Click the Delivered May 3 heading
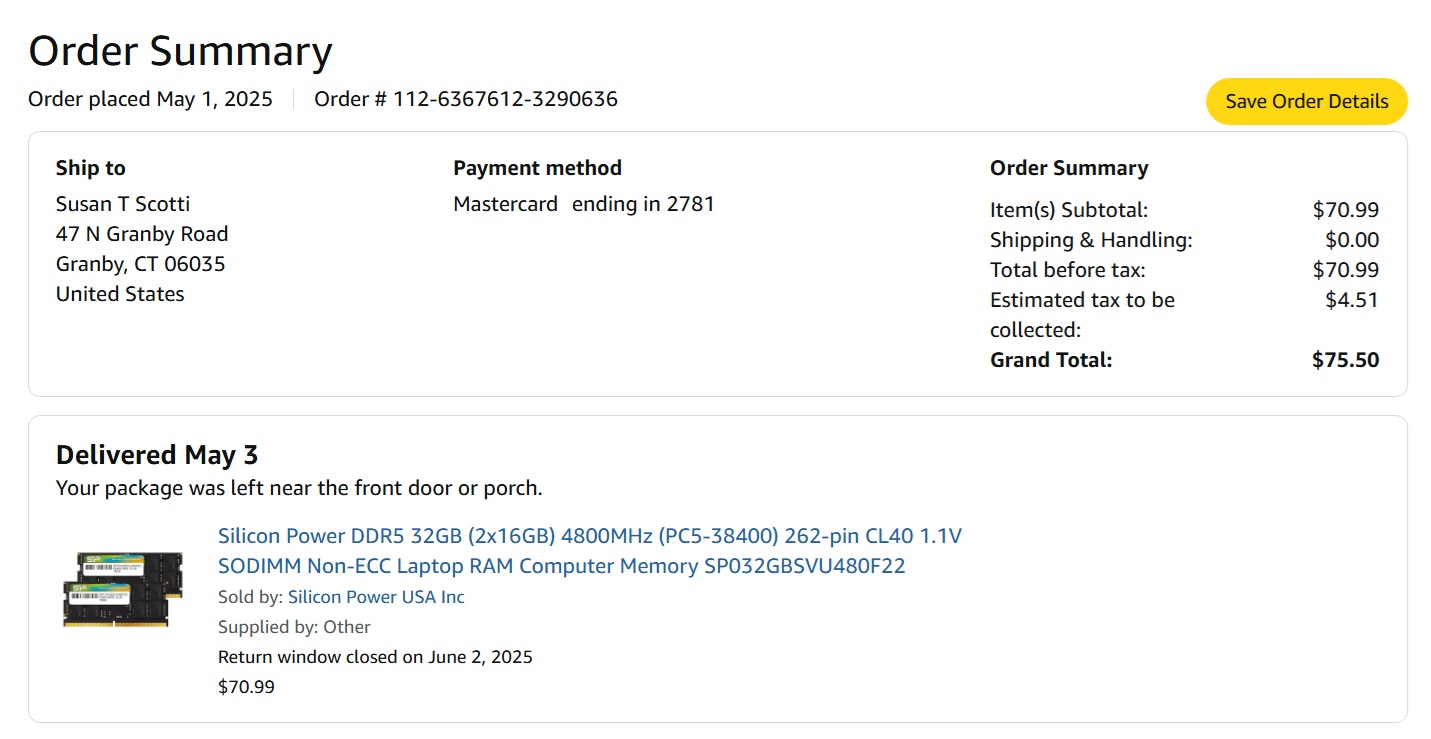The image size is (1431, 739). coord(157,455)
